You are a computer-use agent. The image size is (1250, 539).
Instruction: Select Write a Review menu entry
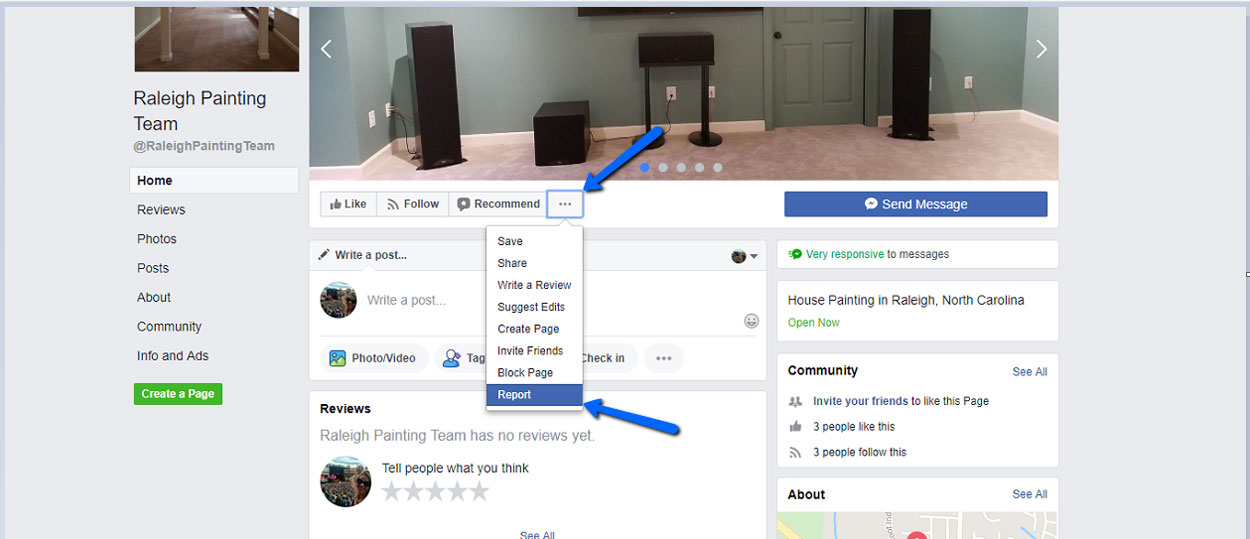coord(534,285)
